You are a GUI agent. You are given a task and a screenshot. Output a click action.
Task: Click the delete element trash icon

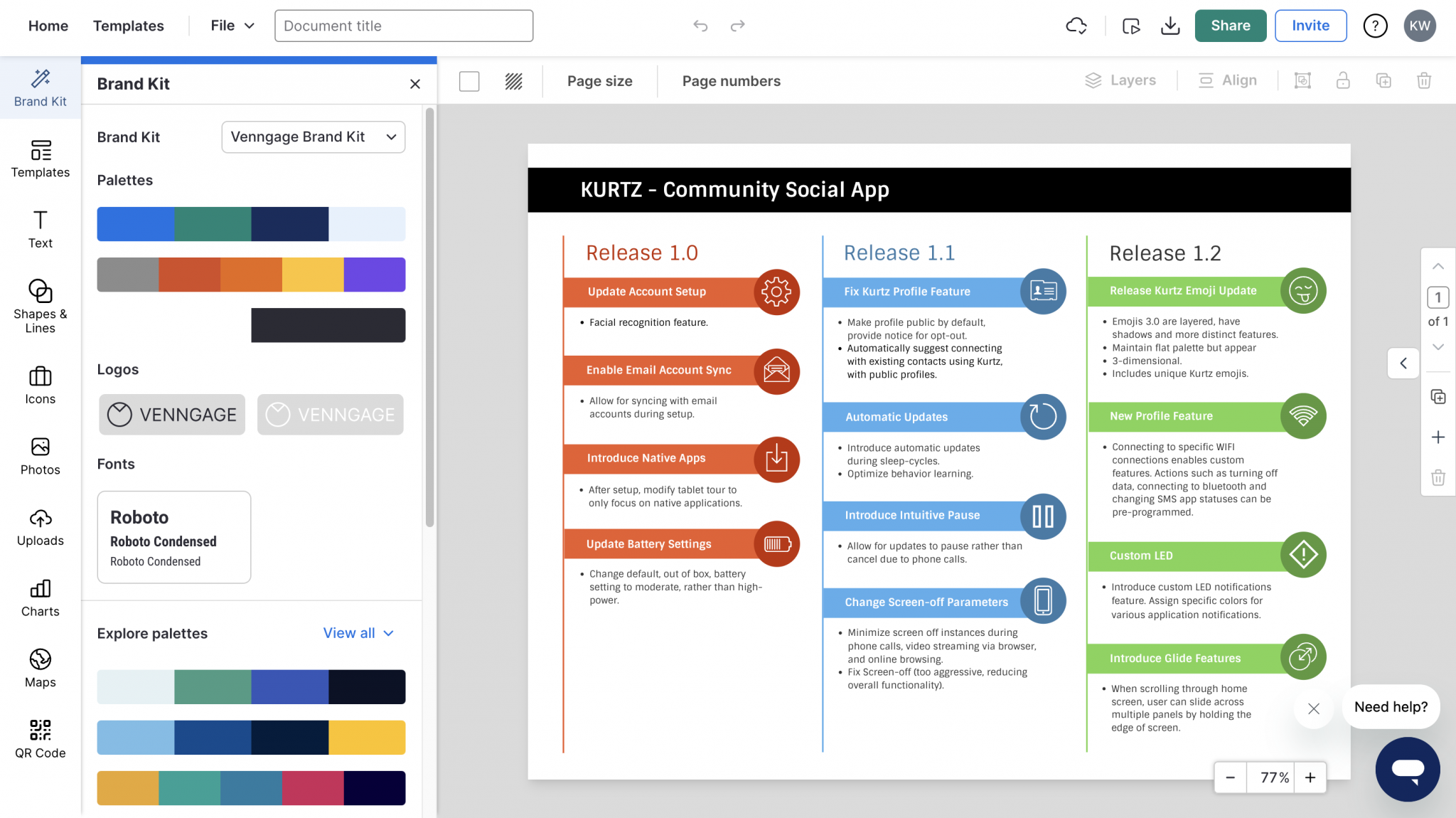click(1424, 80)
